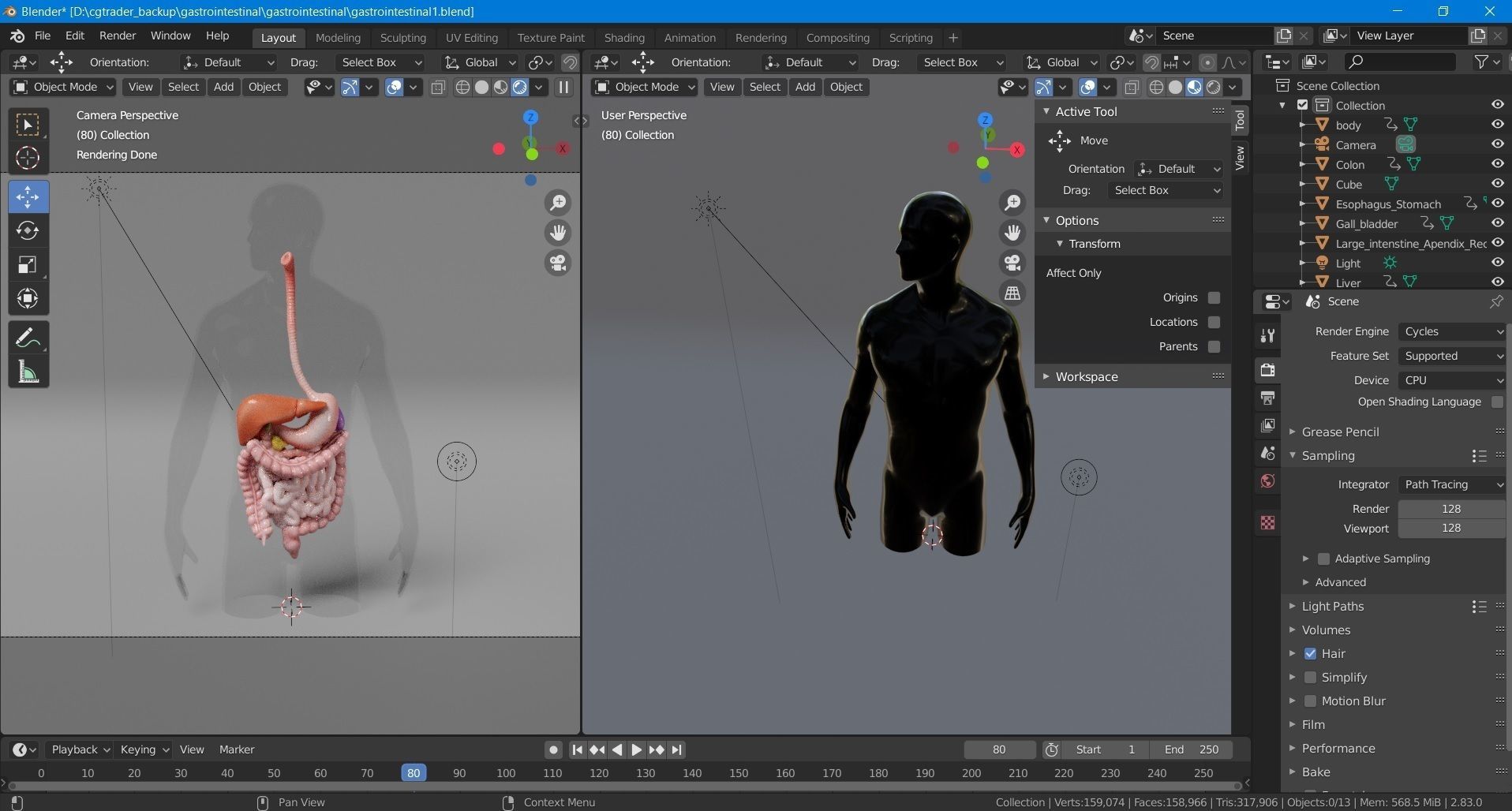Adjust the Render samples slider value
This screenshot has height=811, width=1512.
1451,509
